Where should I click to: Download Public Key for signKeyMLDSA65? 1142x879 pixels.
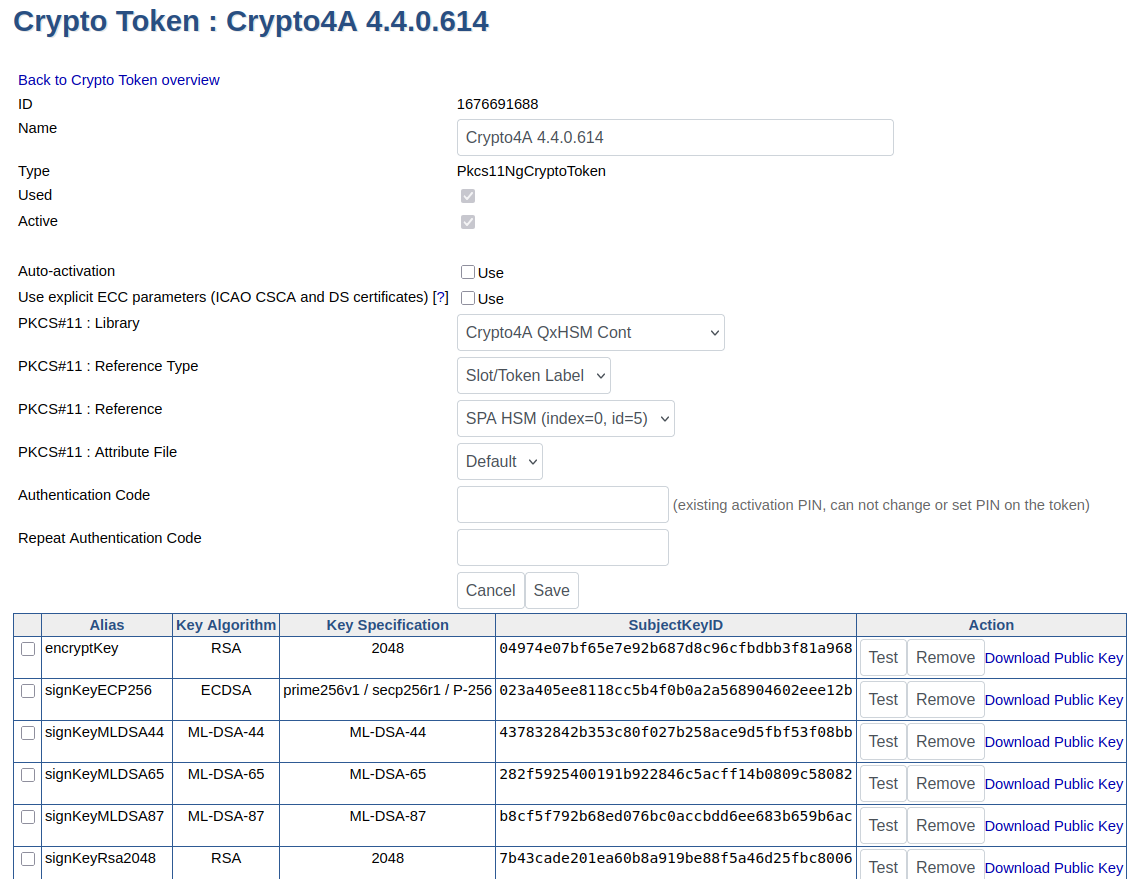point(1053,783)
